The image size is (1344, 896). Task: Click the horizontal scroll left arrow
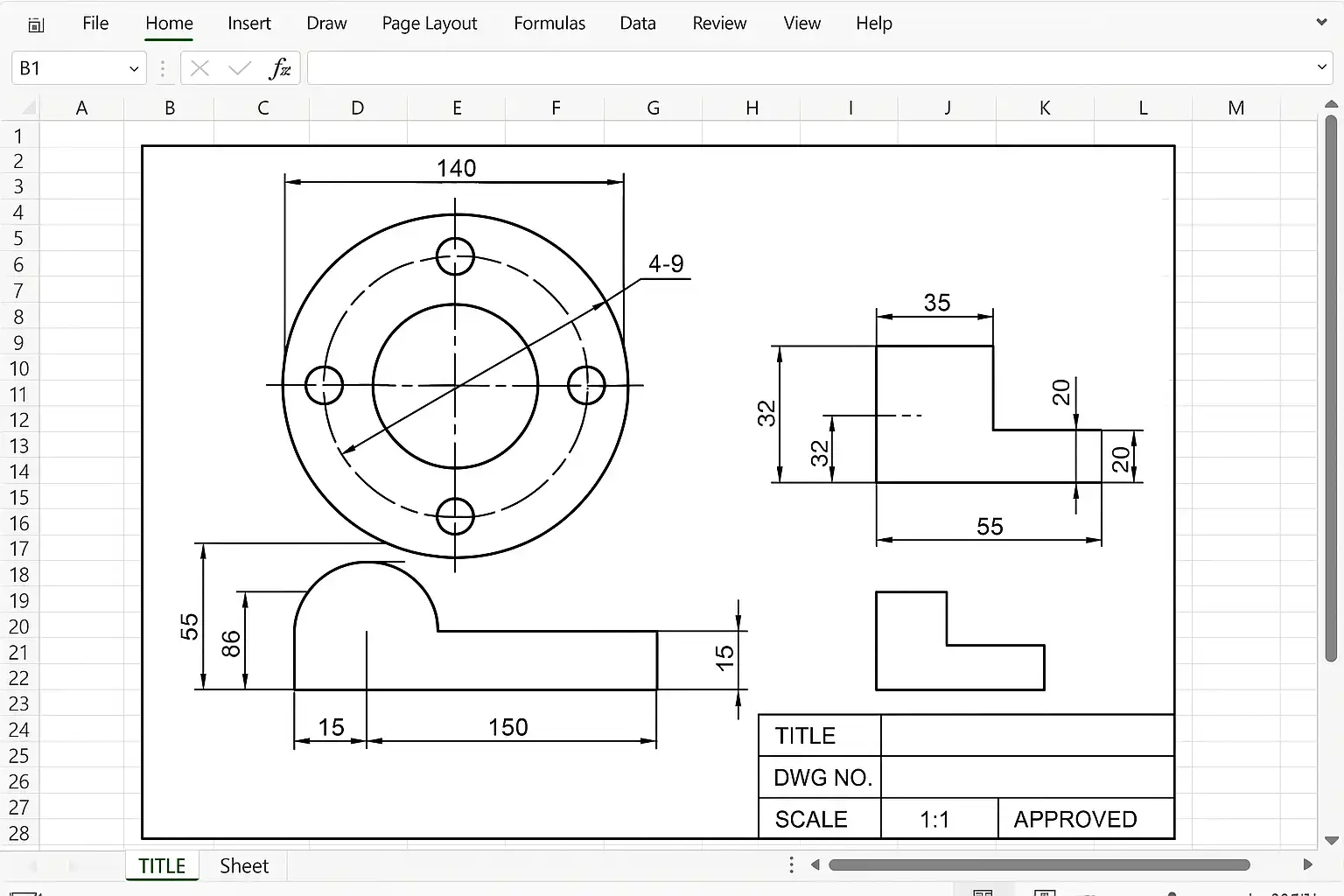click(815, 864)
